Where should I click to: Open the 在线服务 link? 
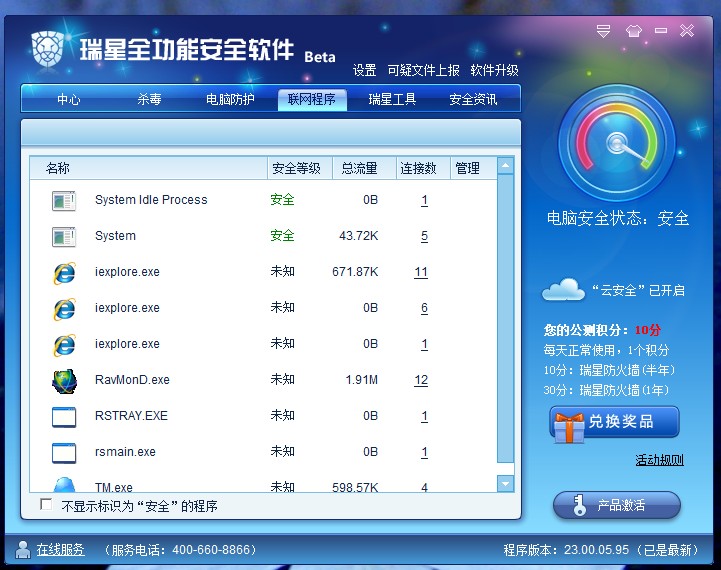[x=61, y=549]
